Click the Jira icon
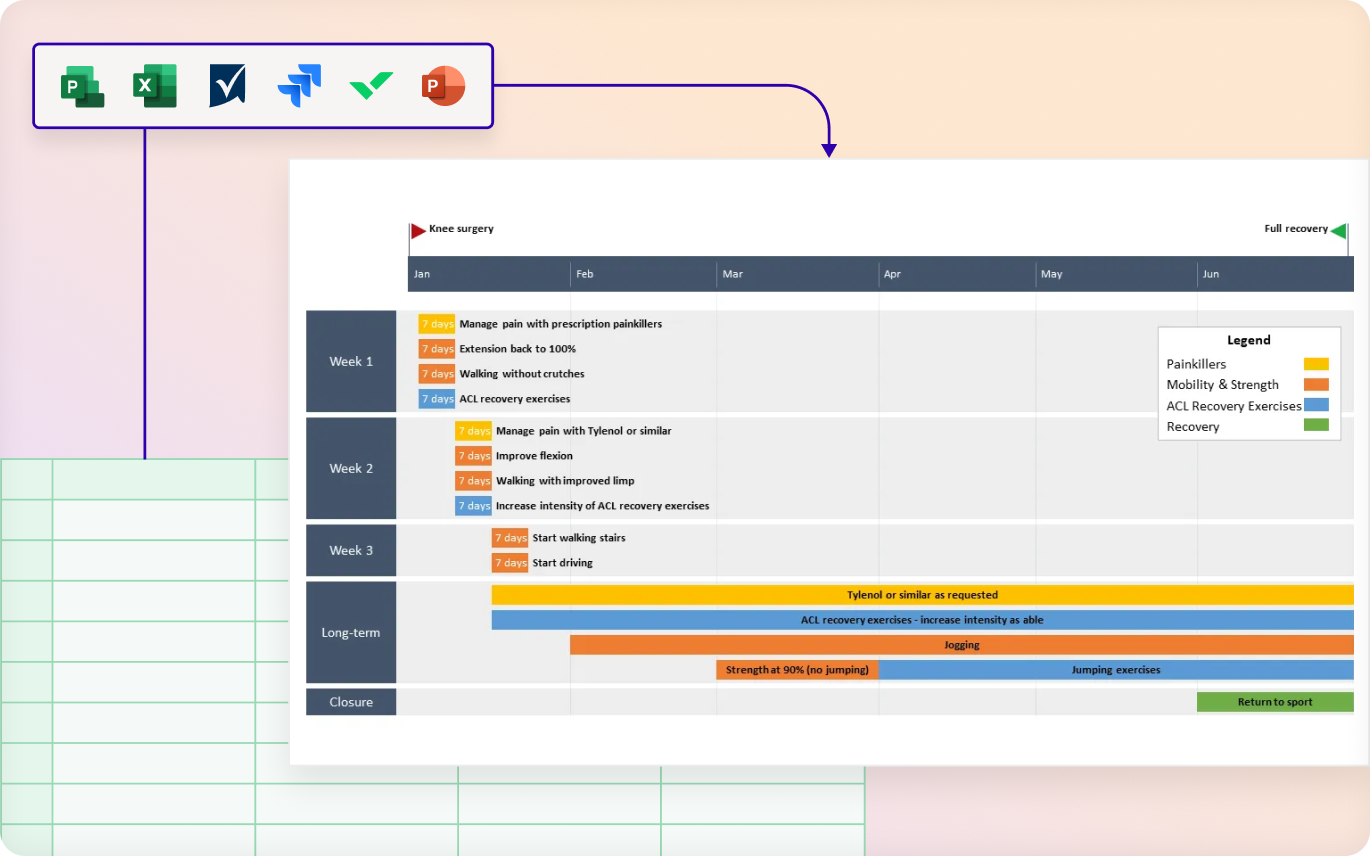The height and width of the screenshot is (856, 1370). coord(299,86)
